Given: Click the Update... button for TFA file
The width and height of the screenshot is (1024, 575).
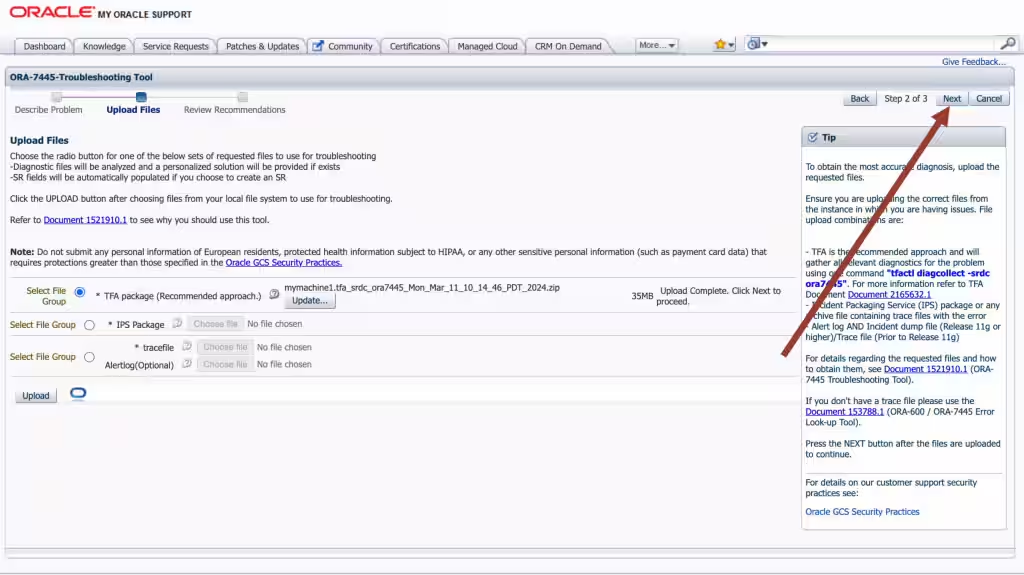Looking at the screenshot, I should [x=310, y=301].
